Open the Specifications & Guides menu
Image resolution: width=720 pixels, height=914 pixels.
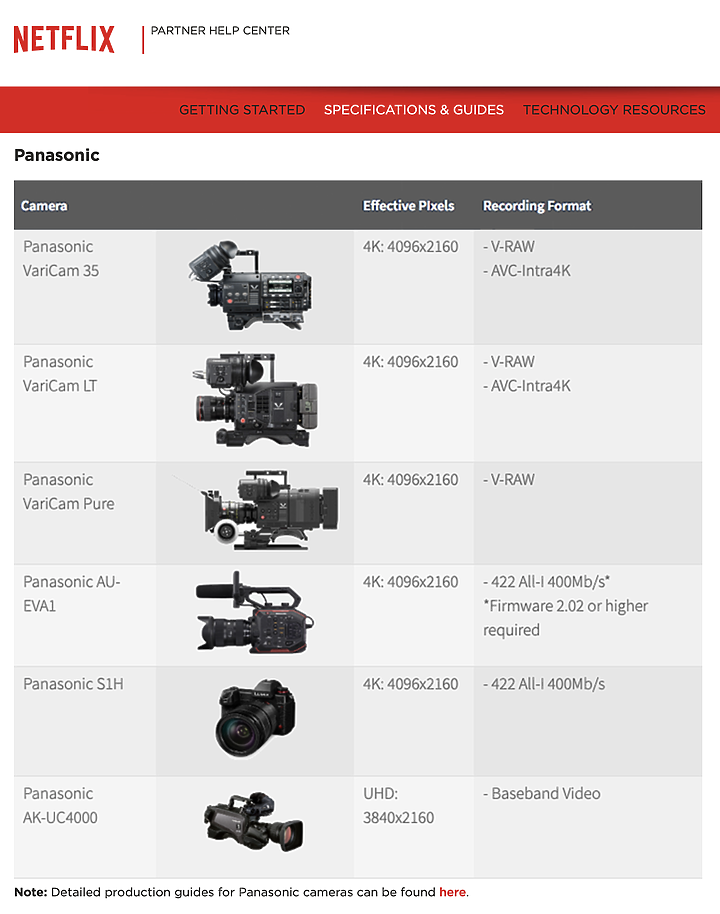click(x=413, y=110)
